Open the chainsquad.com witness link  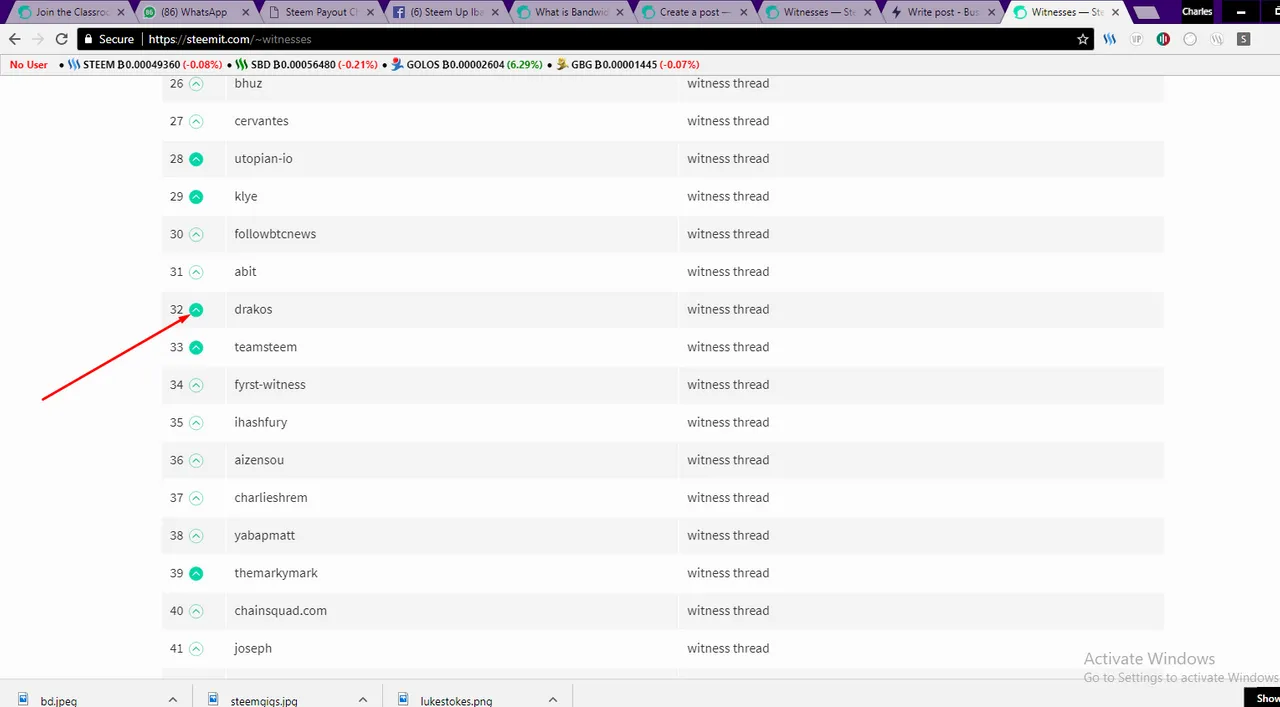click(x=280, y=611)
